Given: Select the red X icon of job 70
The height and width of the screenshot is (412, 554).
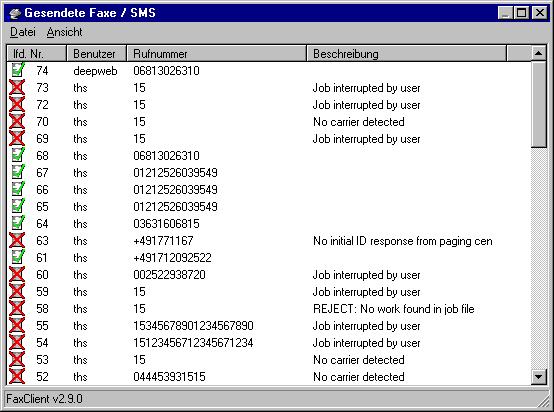Looking at the screenshot, I should point(17,121).
